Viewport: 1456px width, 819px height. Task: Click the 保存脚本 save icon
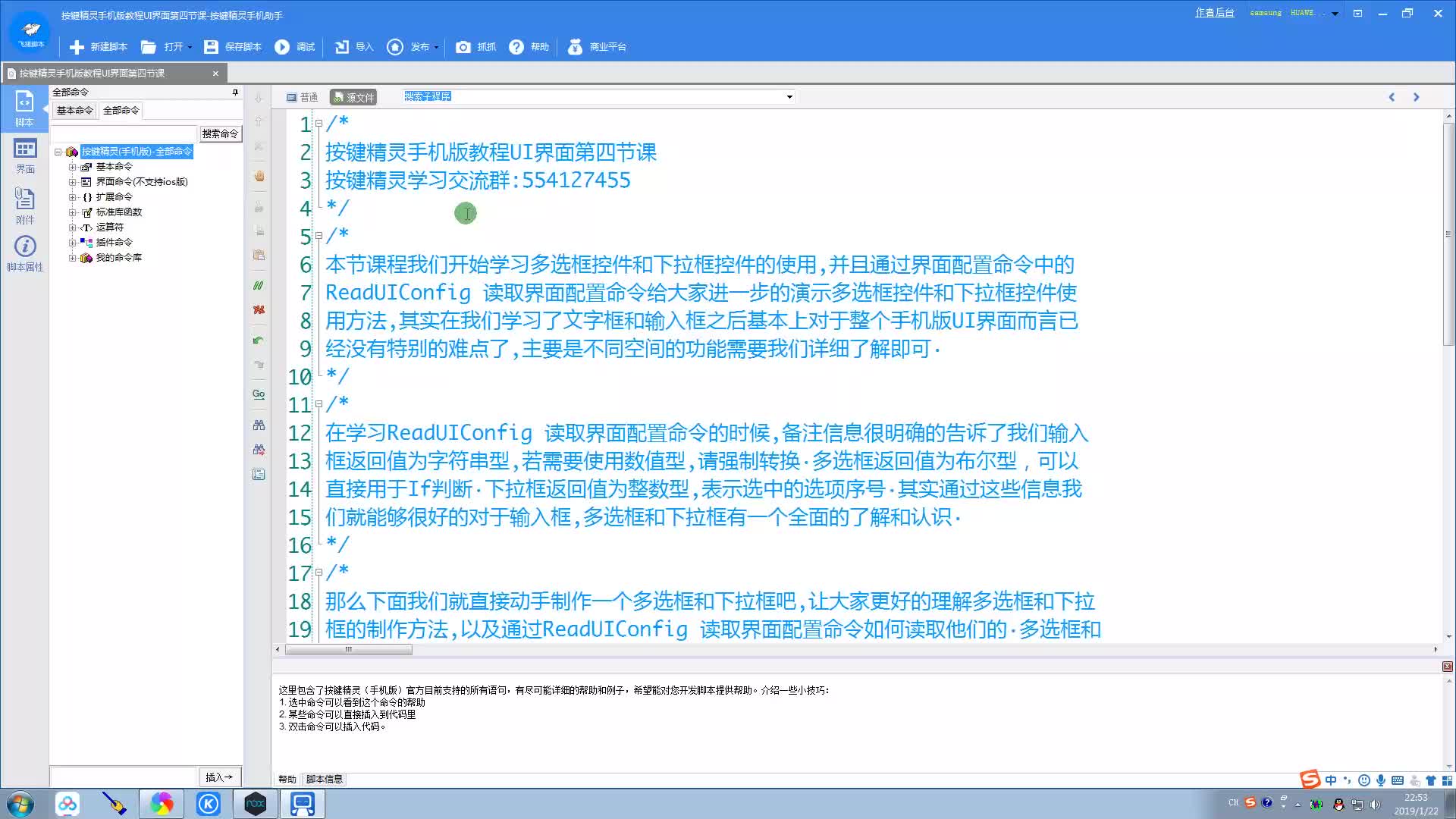point(211,47)
